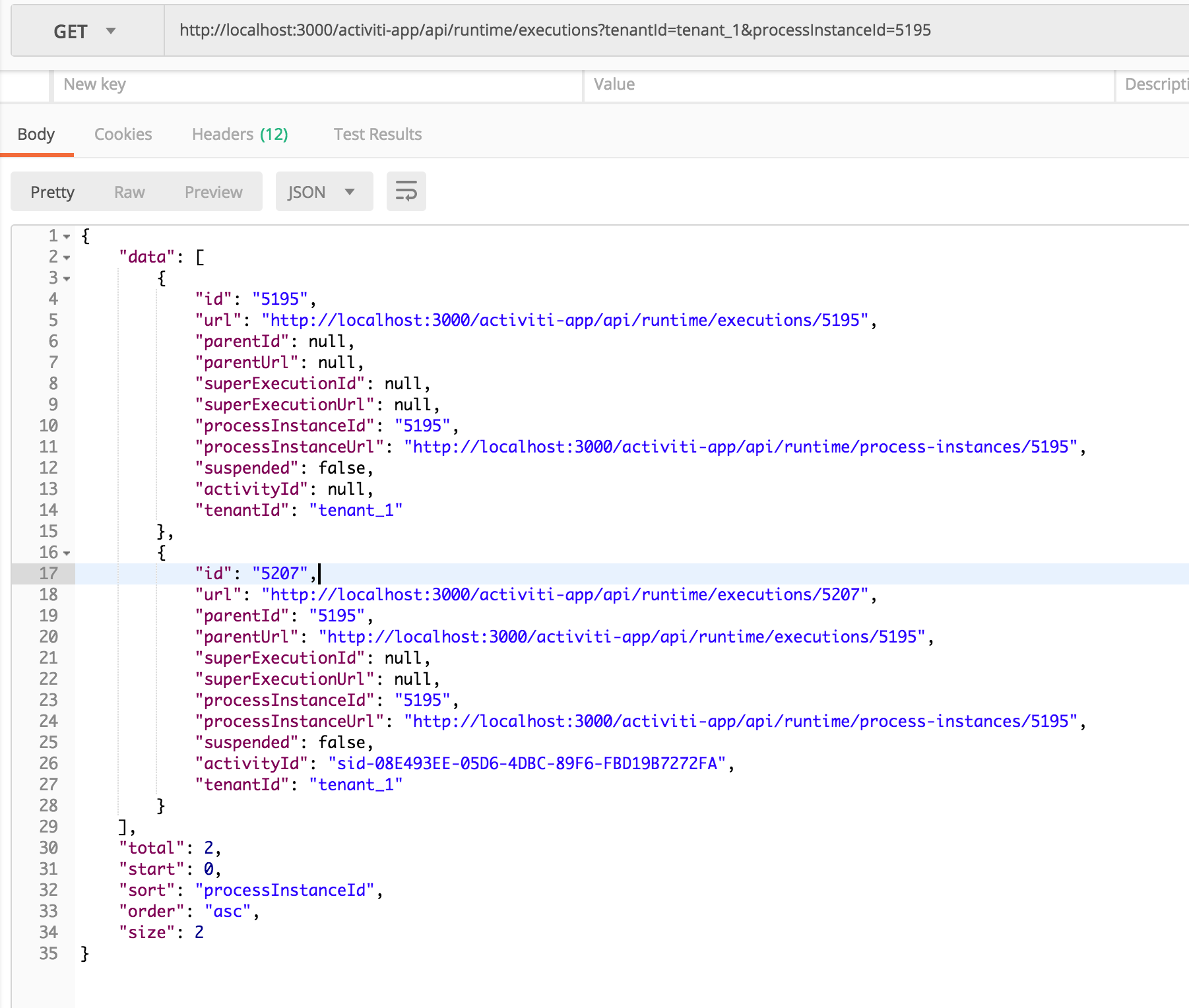
Task: Click the "tenant_1" value on line 14
Action: 356,510
